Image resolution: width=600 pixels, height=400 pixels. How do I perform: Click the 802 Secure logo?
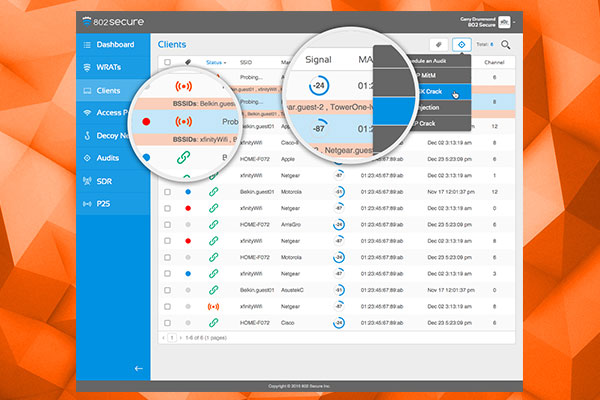point(113,21)
